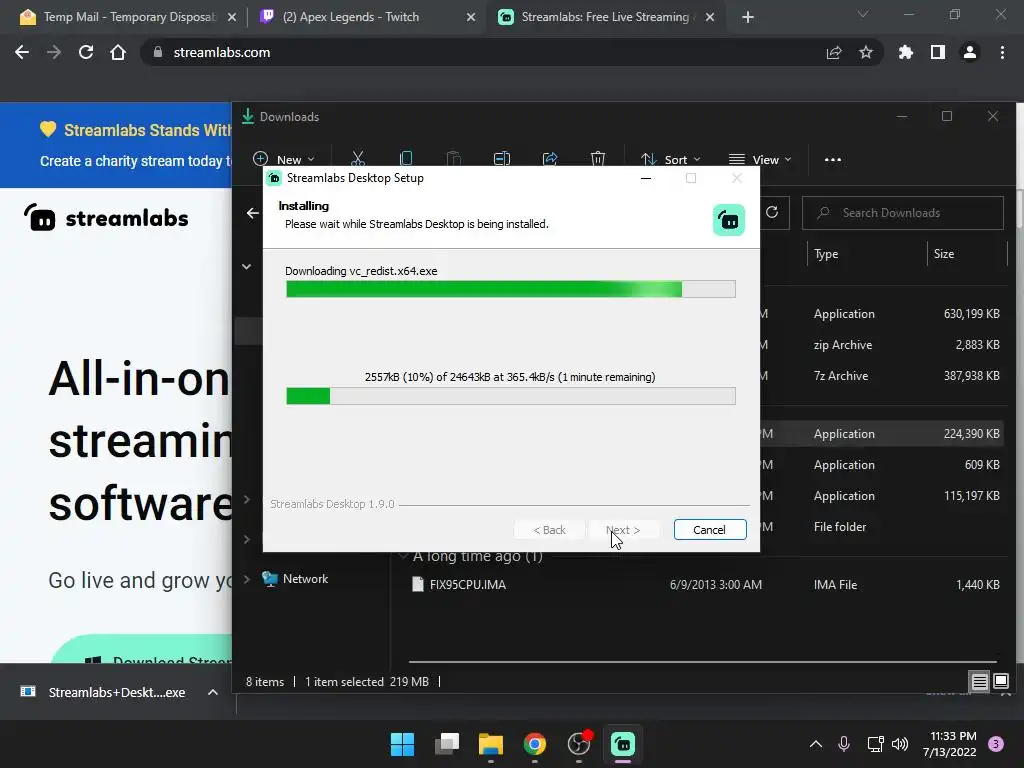Click the Search Downloads field
Image resolution: width=1024 pixels, height=768 pixels.
903,213
